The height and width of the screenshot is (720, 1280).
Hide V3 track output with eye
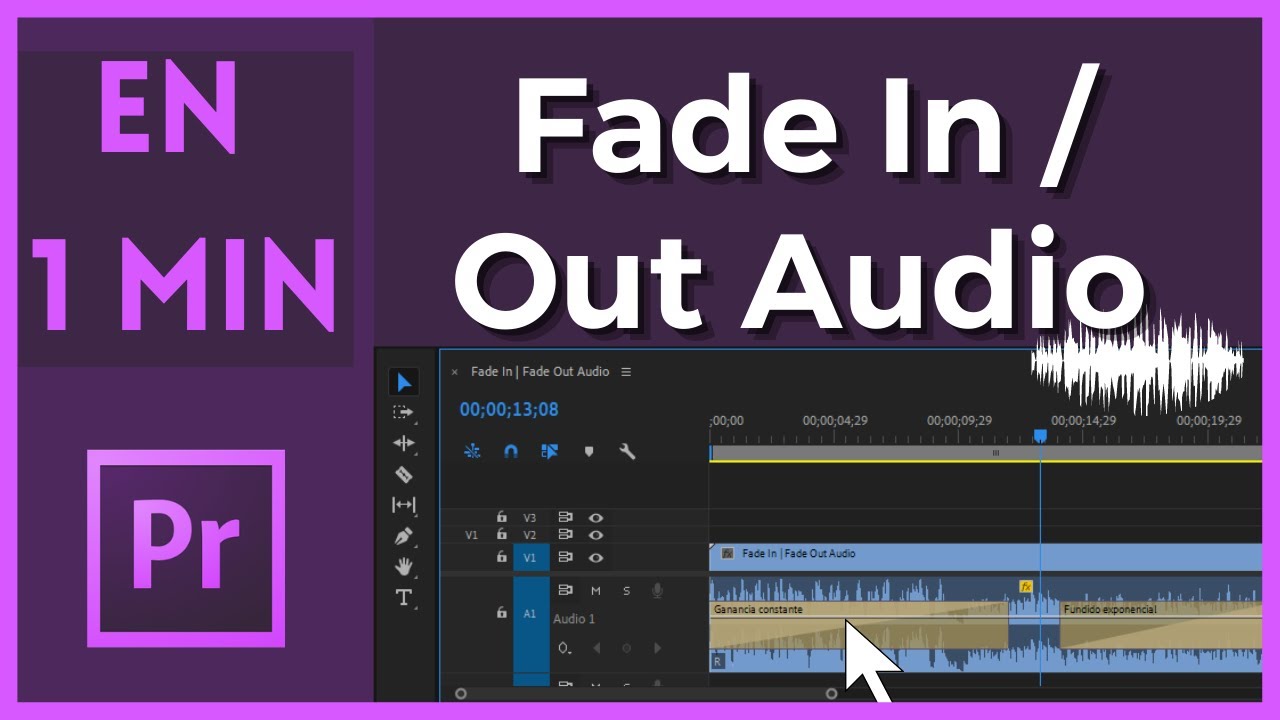(596, 517)
